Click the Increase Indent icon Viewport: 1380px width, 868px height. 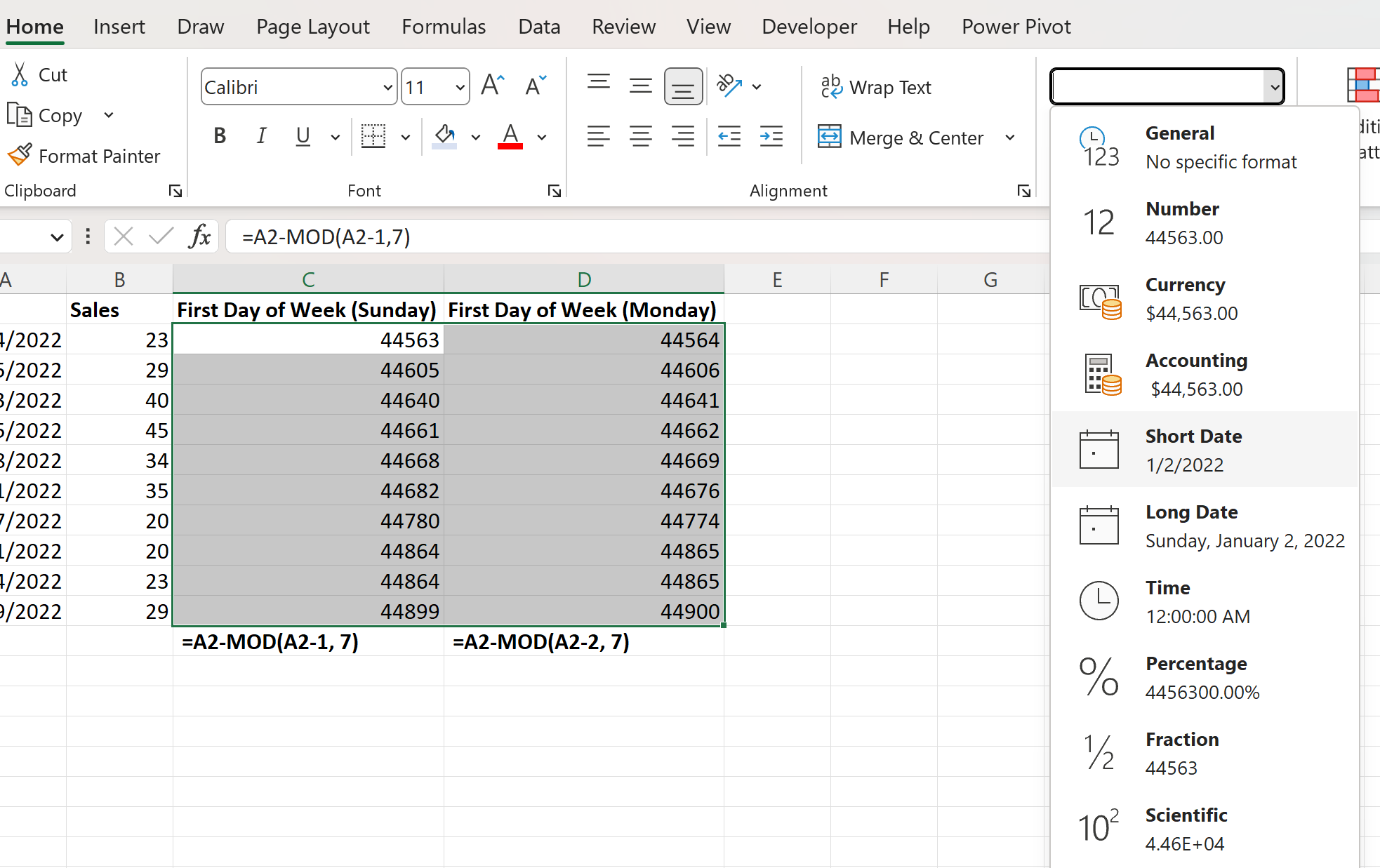click(771, 136)
